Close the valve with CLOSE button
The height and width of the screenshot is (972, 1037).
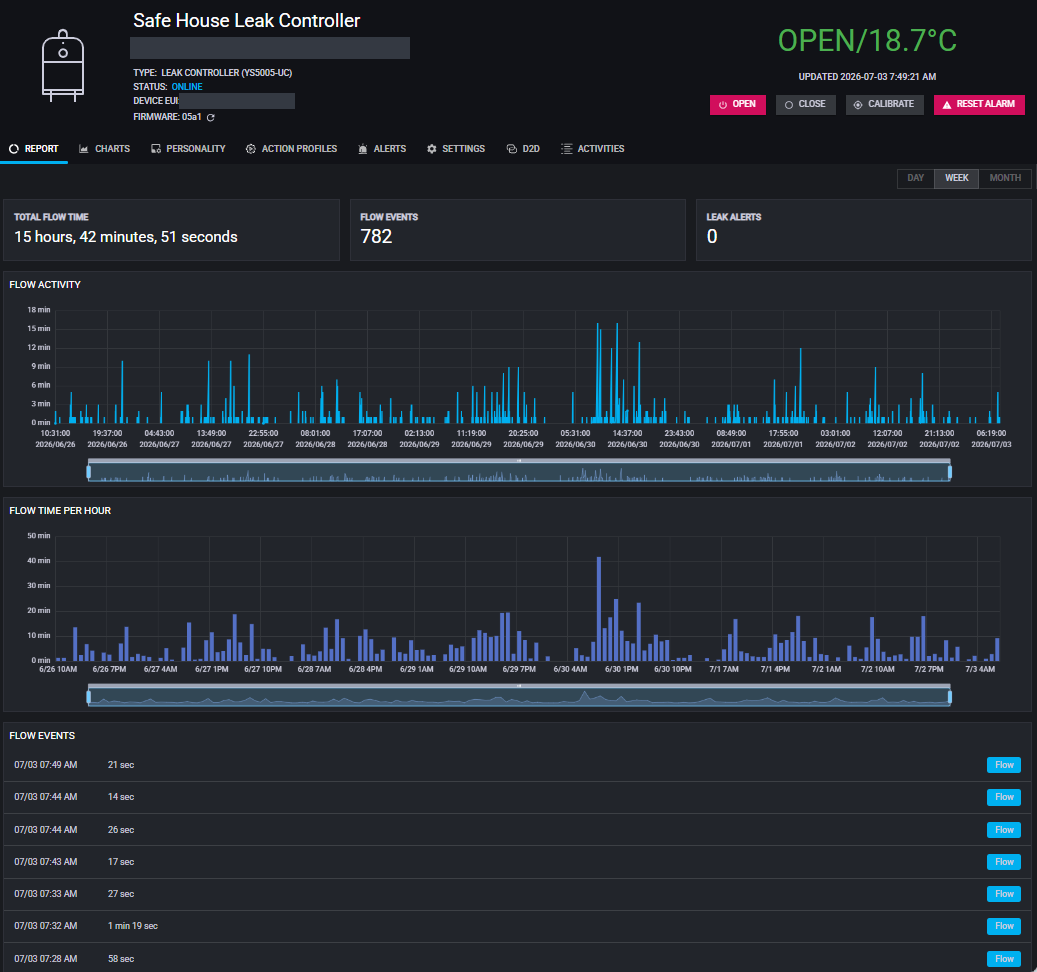pos(805,104)
